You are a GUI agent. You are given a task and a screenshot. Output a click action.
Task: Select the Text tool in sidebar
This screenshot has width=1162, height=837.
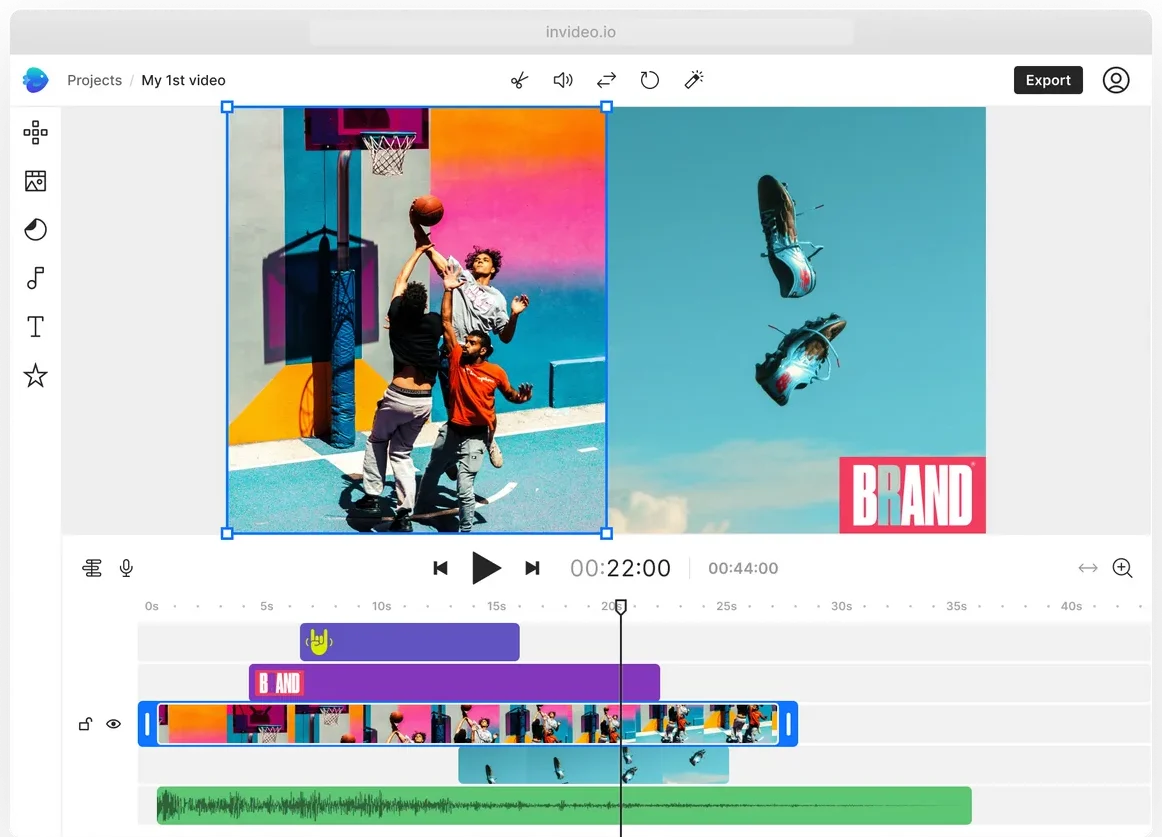35,327
